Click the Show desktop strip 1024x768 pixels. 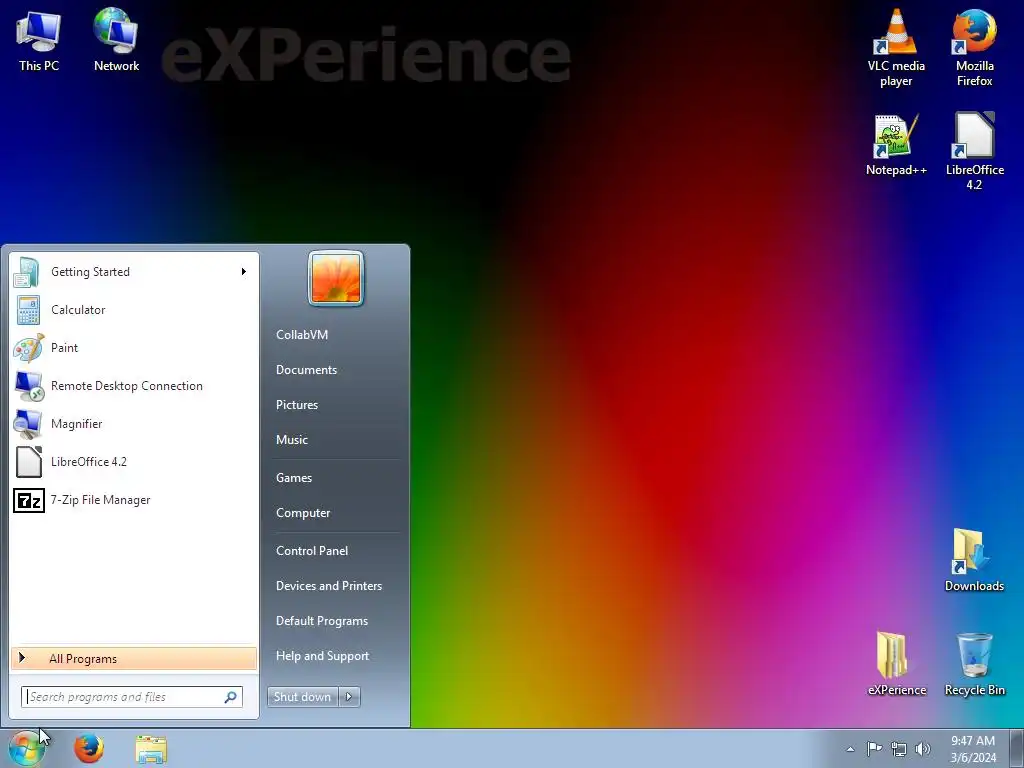coord(1017,748)
